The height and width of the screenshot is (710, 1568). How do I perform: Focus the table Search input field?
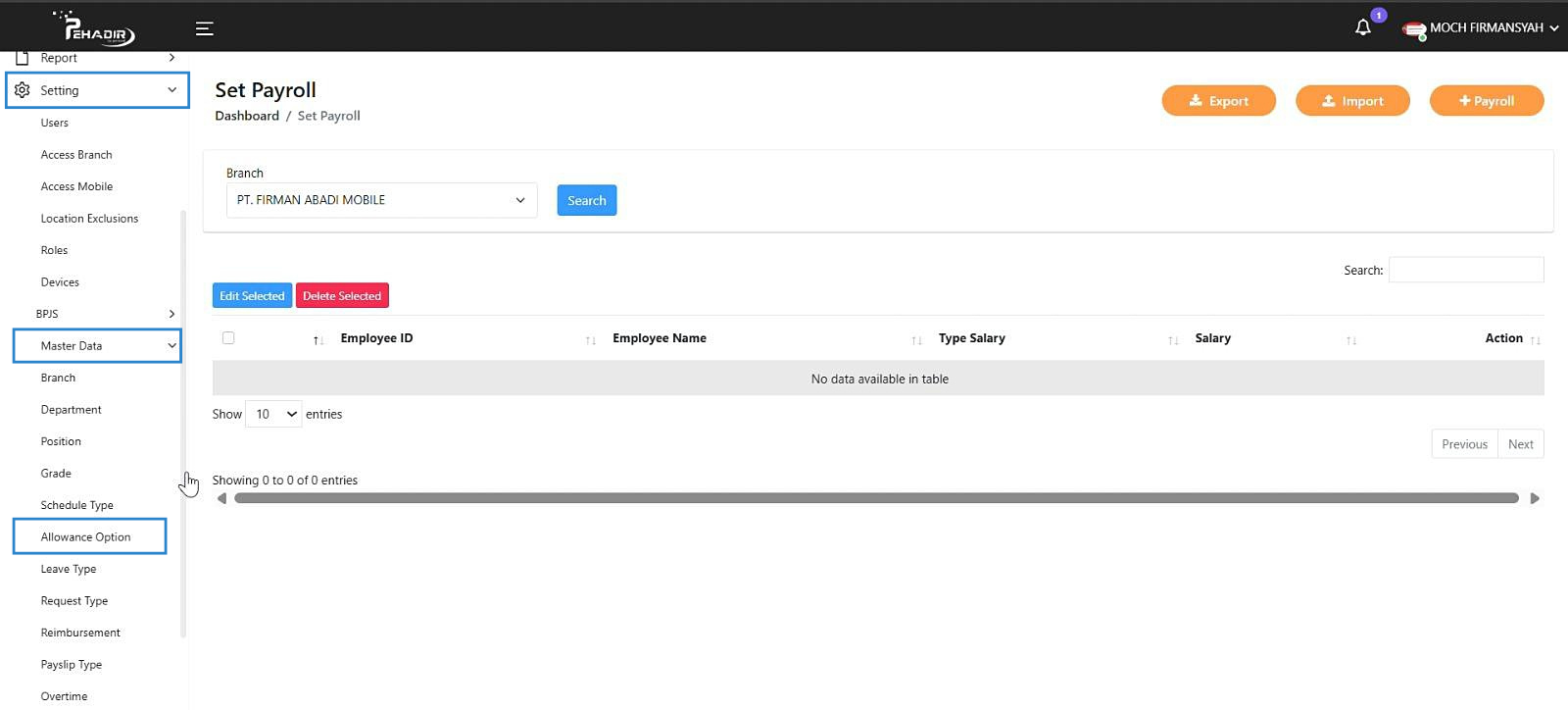(1465, 270)
